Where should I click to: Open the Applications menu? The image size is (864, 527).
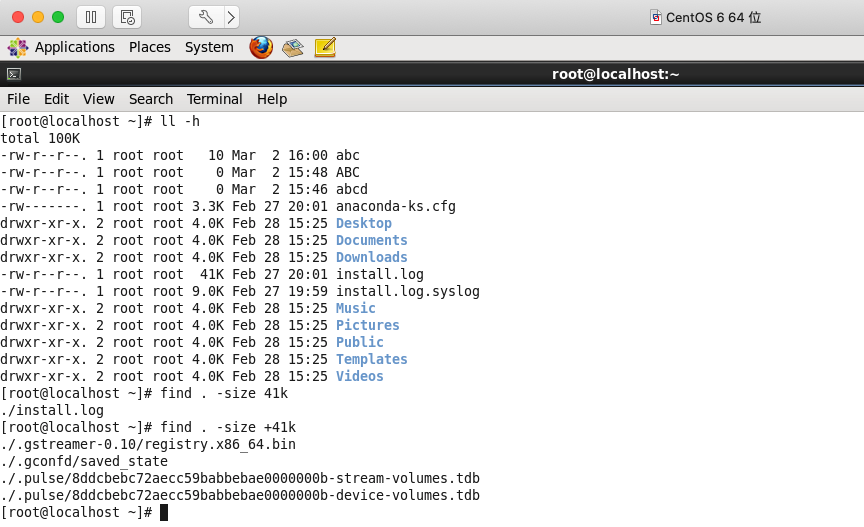click(x=74, y=47)
